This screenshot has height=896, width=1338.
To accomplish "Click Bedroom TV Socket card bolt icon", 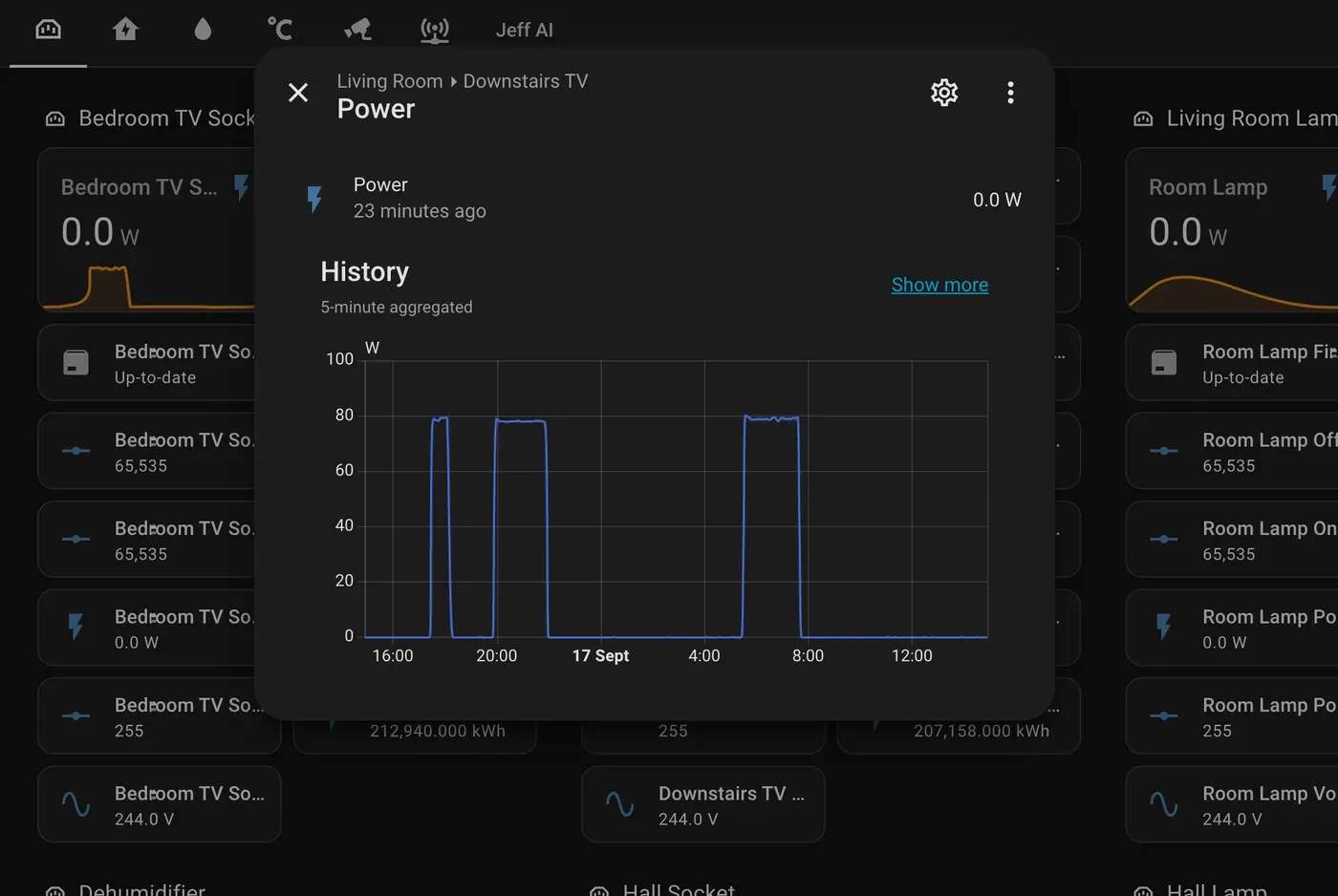I will tap(241, 186).
